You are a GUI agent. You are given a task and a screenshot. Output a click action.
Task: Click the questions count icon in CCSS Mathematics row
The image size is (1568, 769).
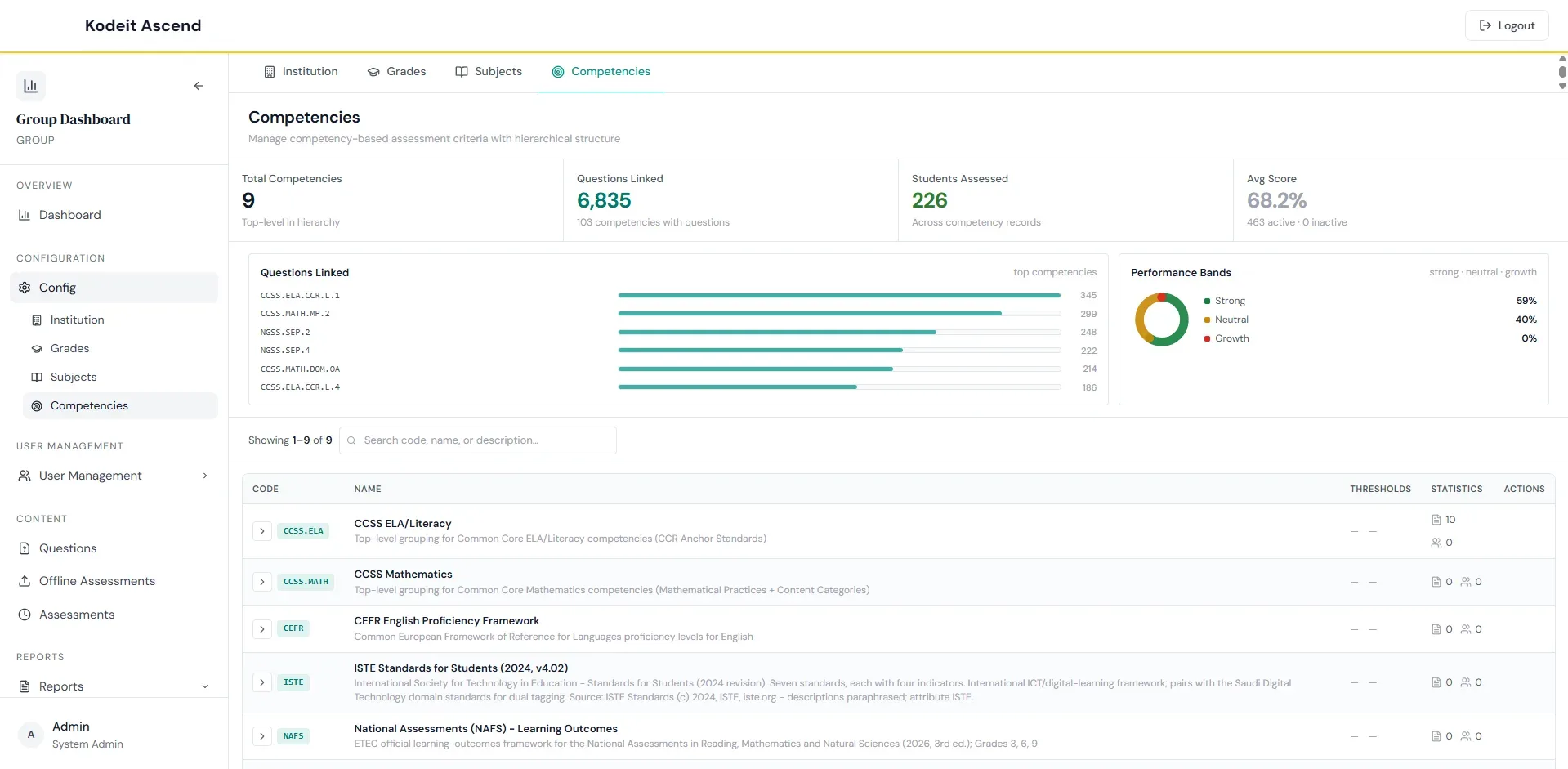coord(1436,582)
